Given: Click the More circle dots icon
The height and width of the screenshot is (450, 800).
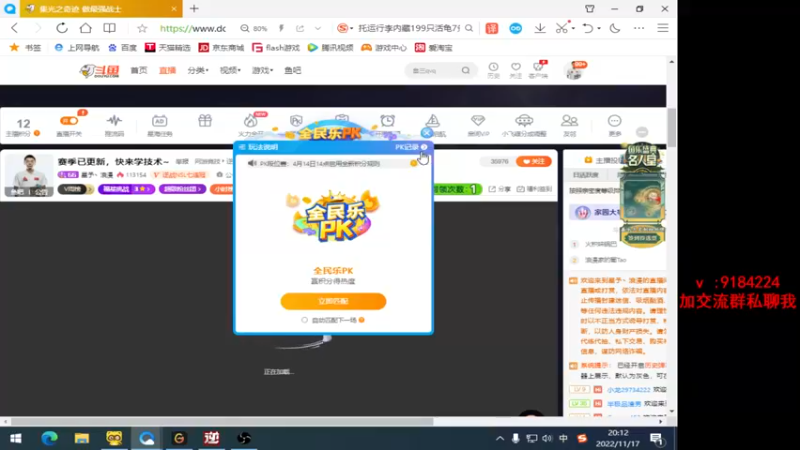Looking at the screenshot, I should 614,125.
